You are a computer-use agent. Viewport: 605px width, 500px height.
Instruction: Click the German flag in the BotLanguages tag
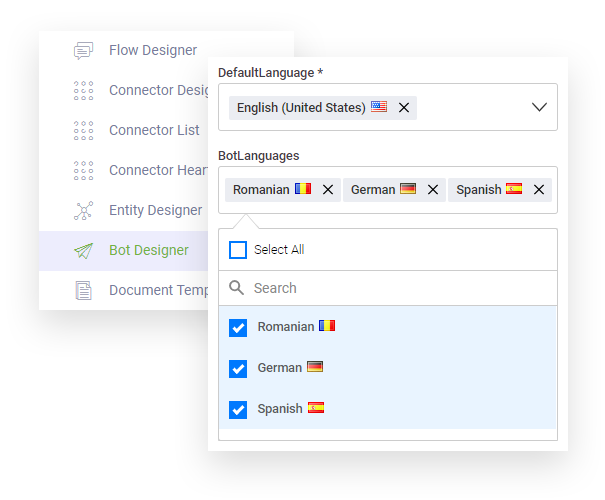(408, 189)
